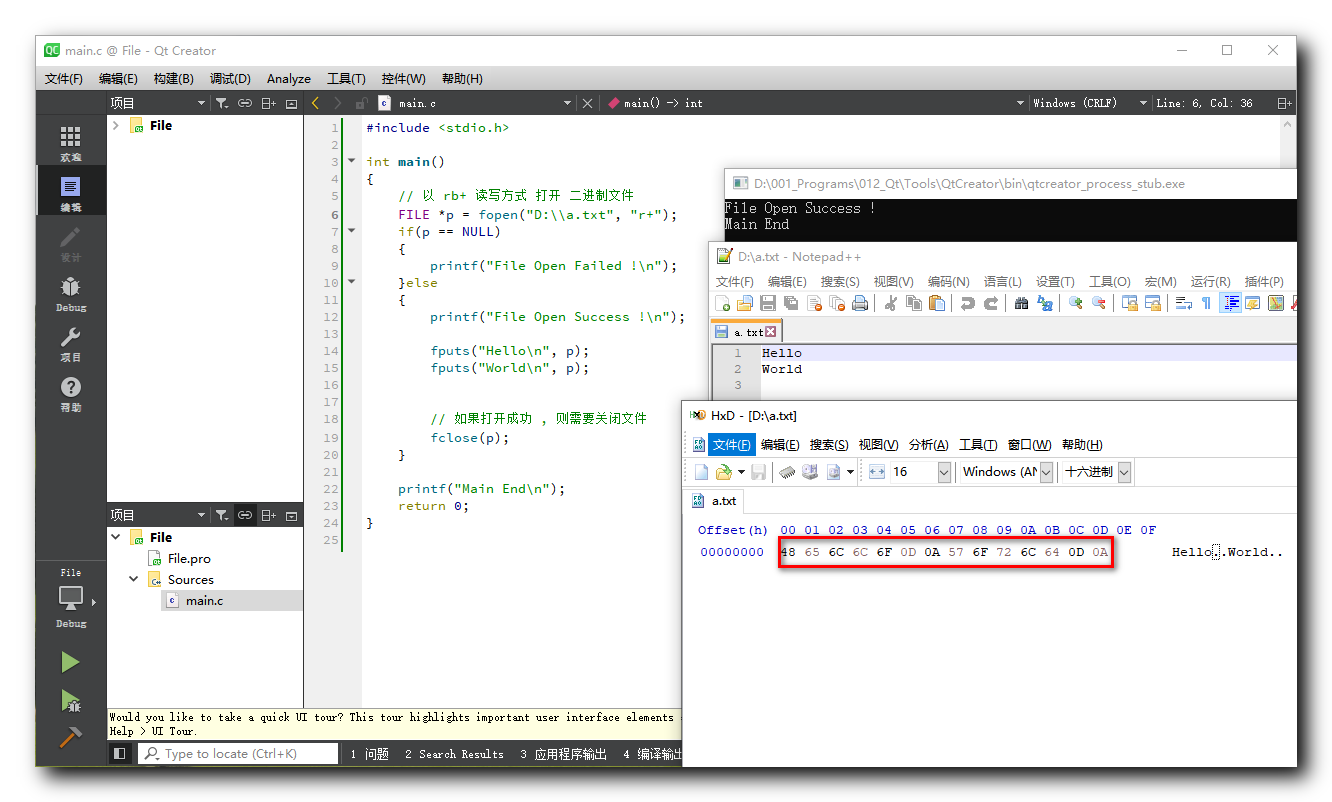
Task: Toggle Notepad++ show all characters pilcrow
Action: (1206, 303)
